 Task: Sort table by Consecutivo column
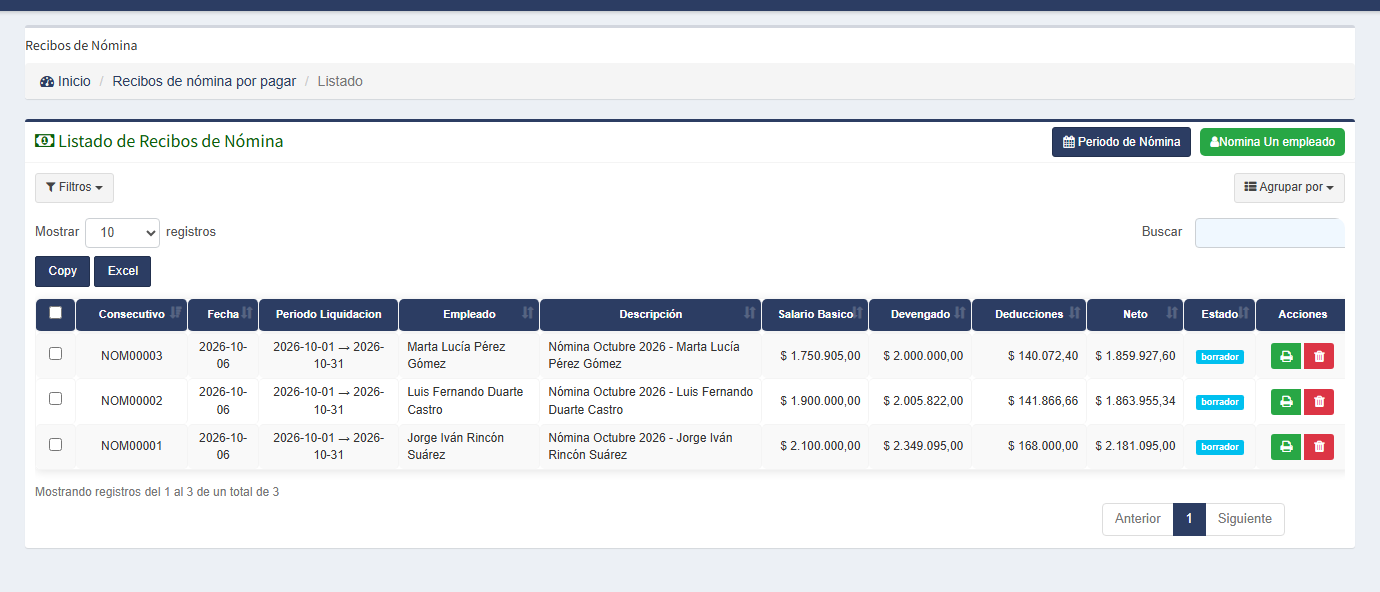[131, 314]
